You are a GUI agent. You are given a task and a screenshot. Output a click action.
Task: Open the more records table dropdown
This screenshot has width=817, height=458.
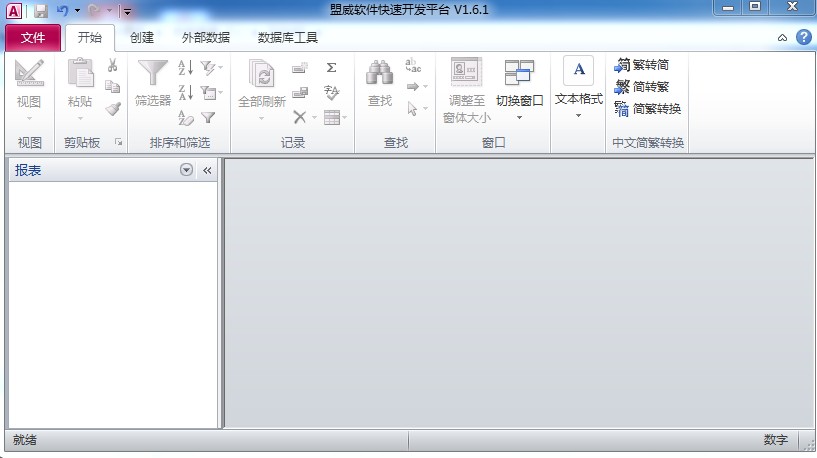[x=335, y=117]
